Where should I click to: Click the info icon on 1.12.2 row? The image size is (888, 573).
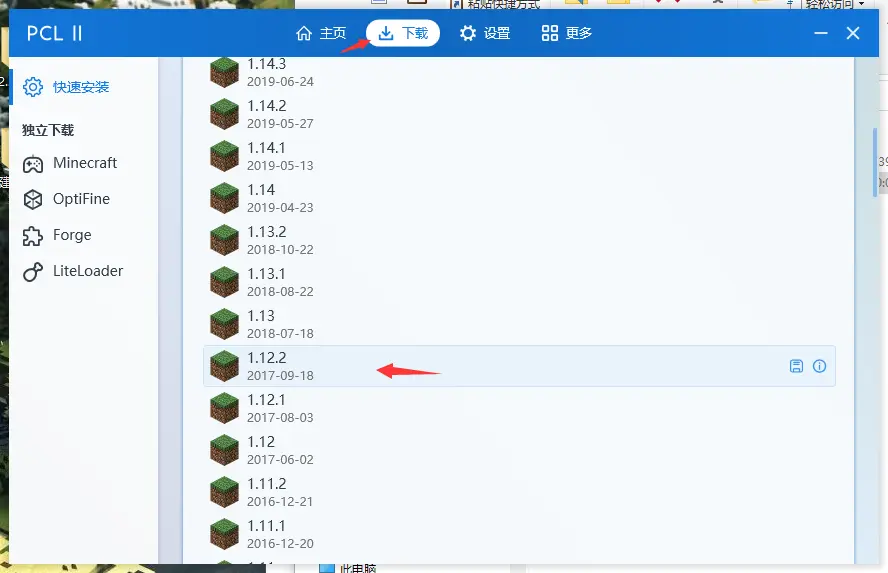tap(819, 366)
